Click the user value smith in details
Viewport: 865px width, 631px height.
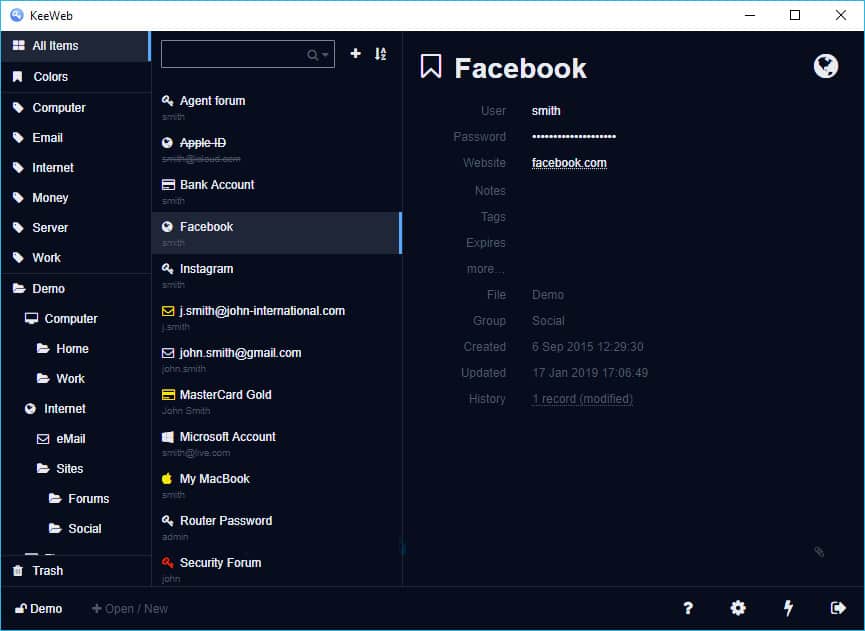click(546, 110)
